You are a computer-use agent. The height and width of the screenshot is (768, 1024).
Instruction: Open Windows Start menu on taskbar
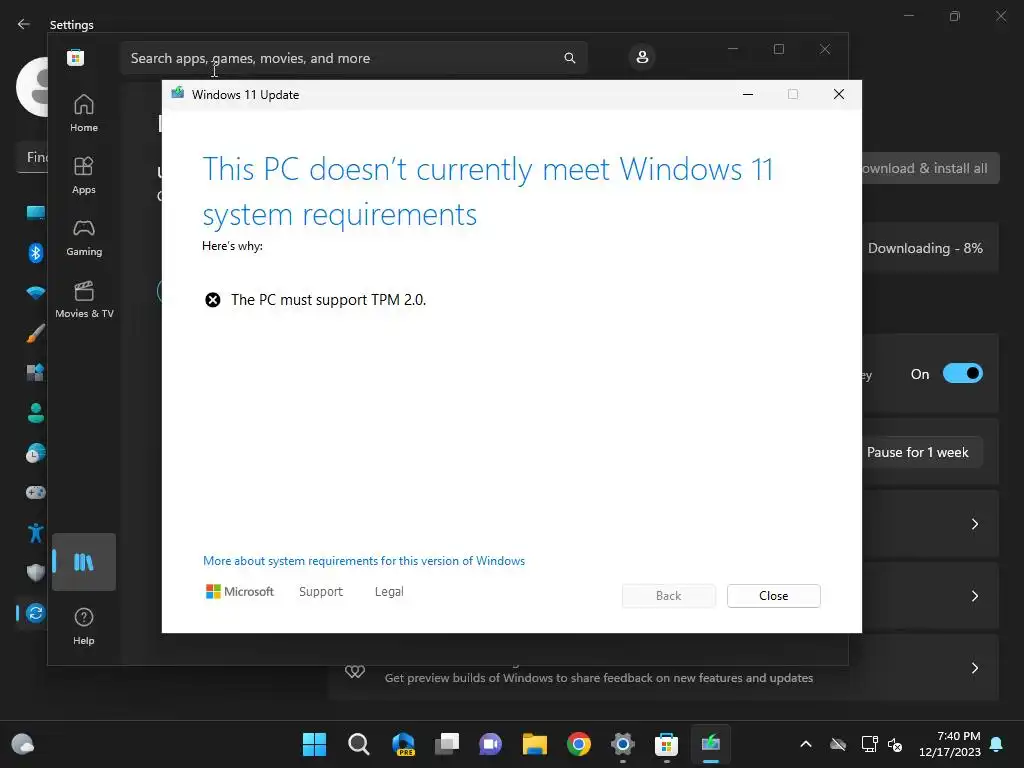coord(314,744)
